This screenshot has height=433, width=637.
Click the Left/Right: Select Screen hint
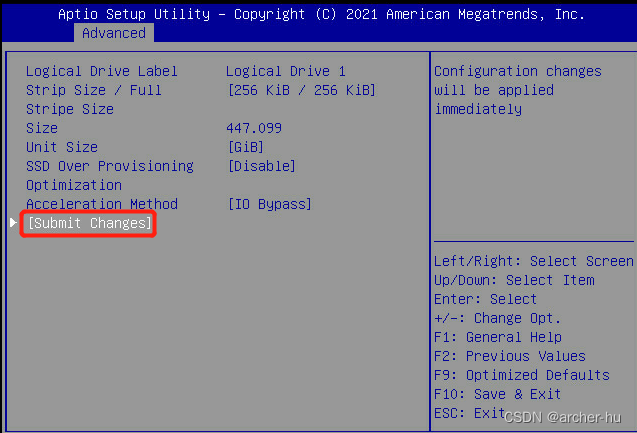(534, 261)
